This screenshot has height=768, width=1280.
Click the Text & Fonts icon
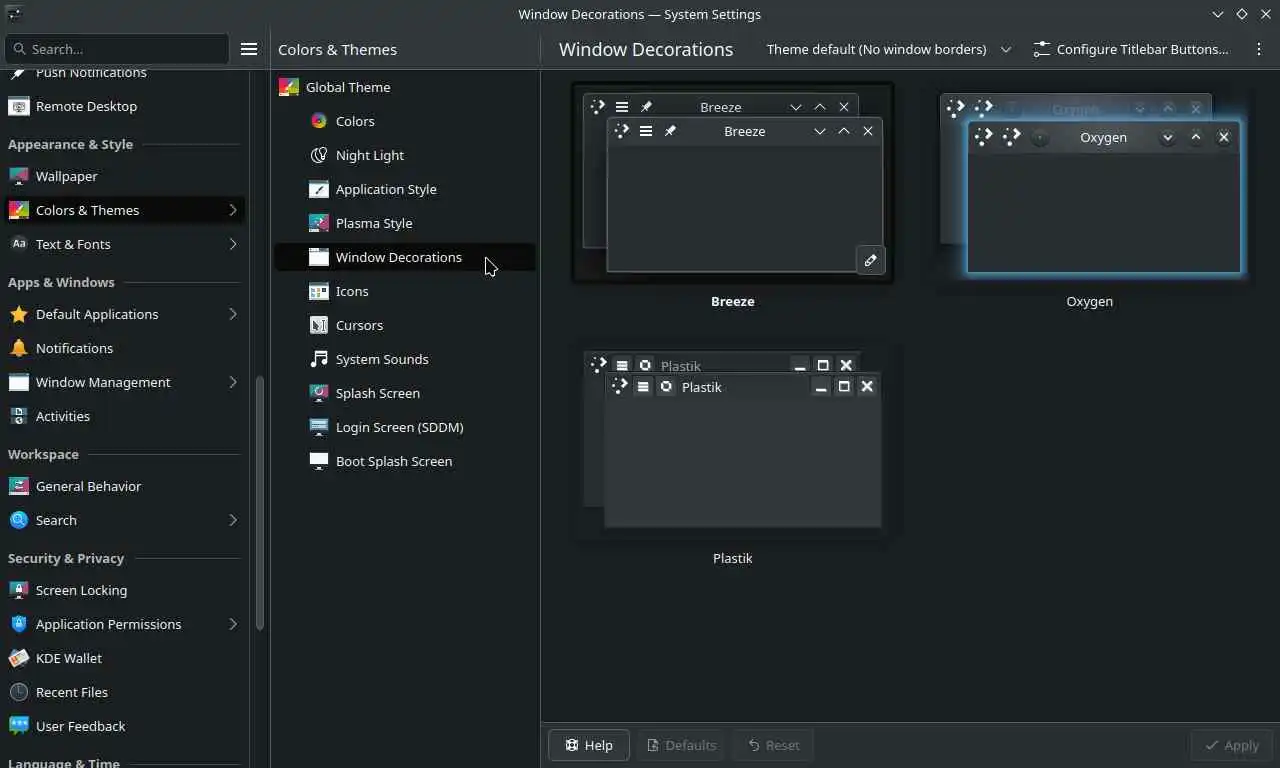coord(18,244)
